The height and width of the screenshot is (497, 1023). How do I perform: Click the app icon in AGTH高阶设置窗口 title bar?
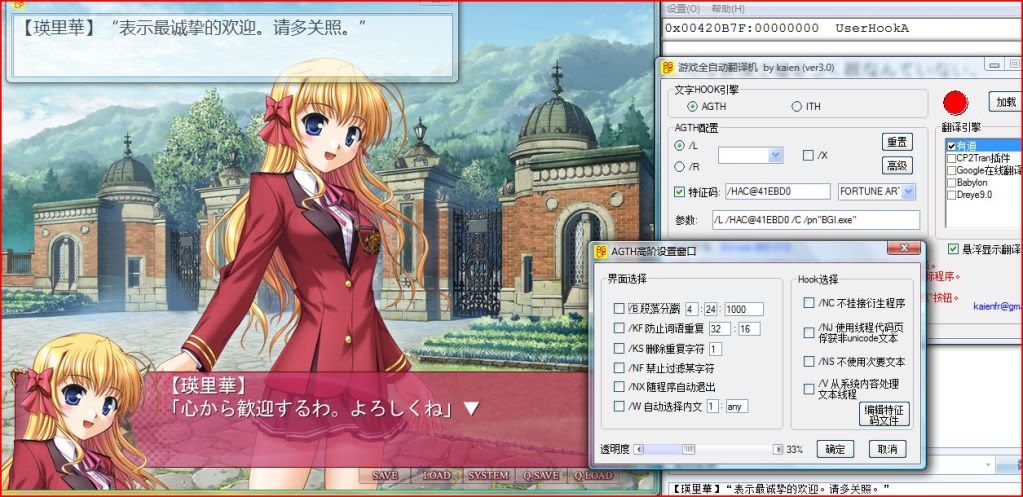(600, 251)
